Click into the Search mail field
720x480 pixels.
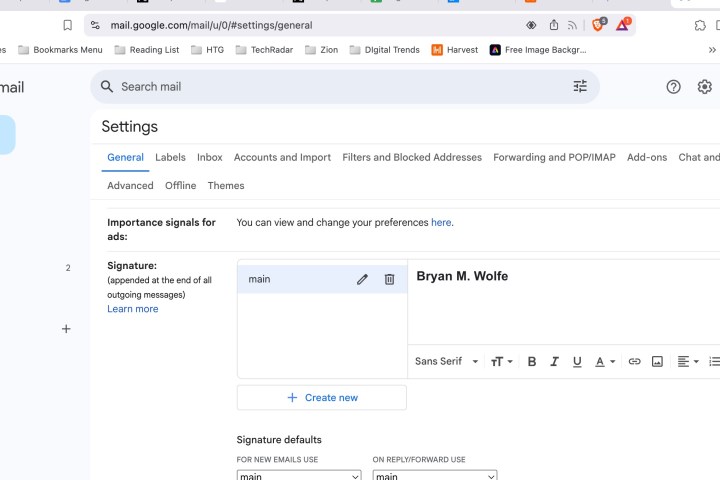(x=330, y=87)
